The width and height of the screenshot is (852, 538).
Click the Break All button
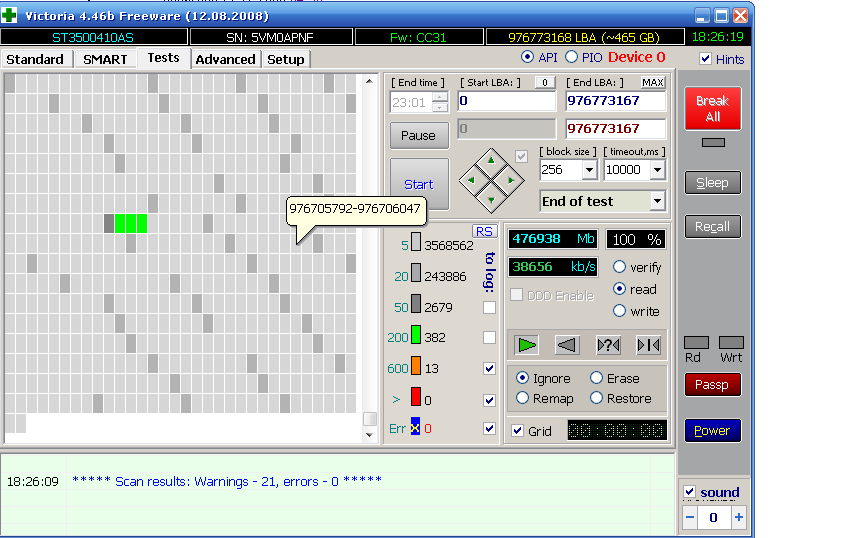712,108
